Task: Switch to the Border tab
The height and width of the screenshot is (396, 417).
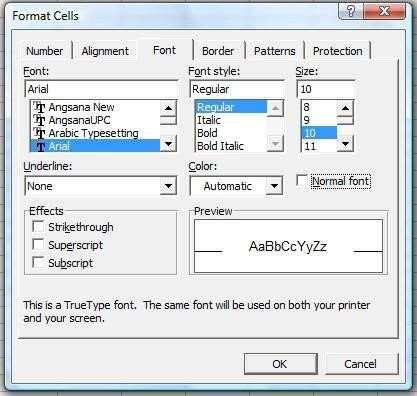Action: [218, 51]
